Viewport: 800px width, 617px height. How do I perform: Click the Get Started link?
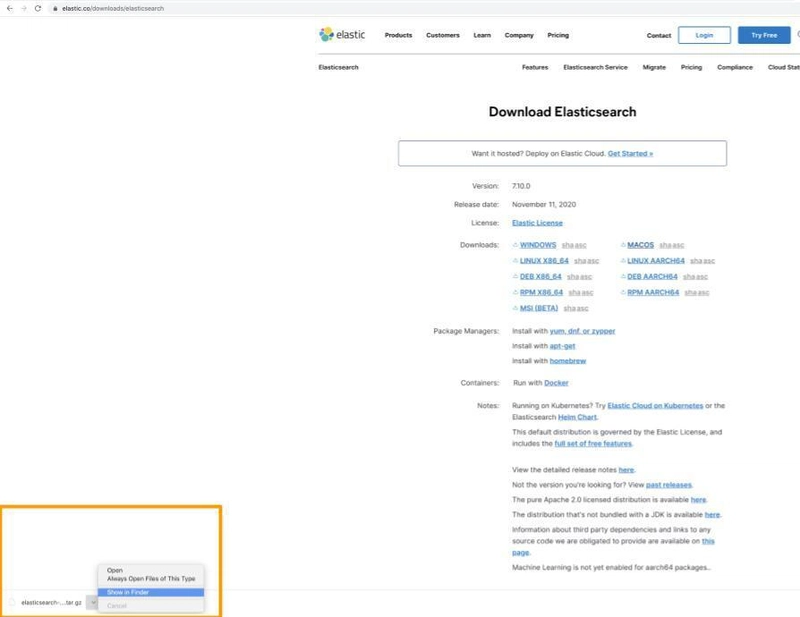point(630,154)
